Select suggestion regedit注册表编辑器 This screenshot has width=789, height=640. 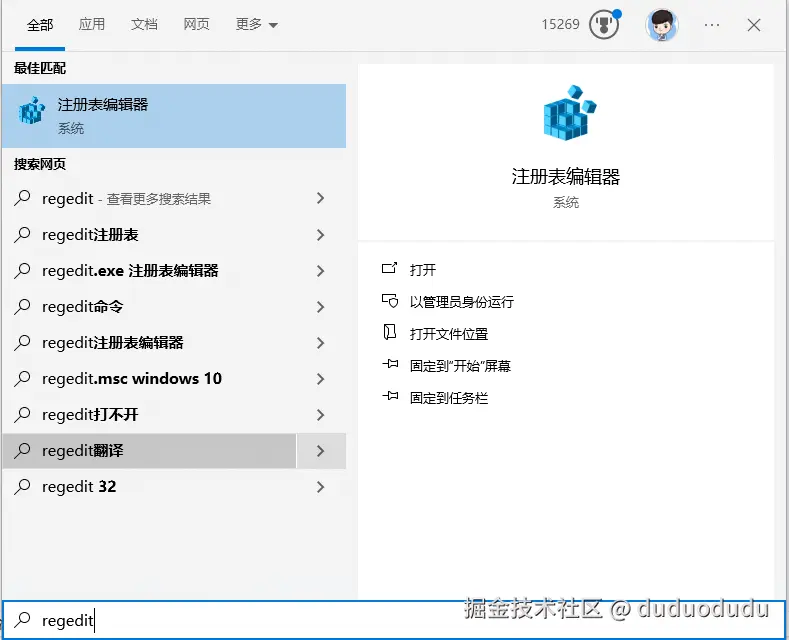[x=149, y=343]
